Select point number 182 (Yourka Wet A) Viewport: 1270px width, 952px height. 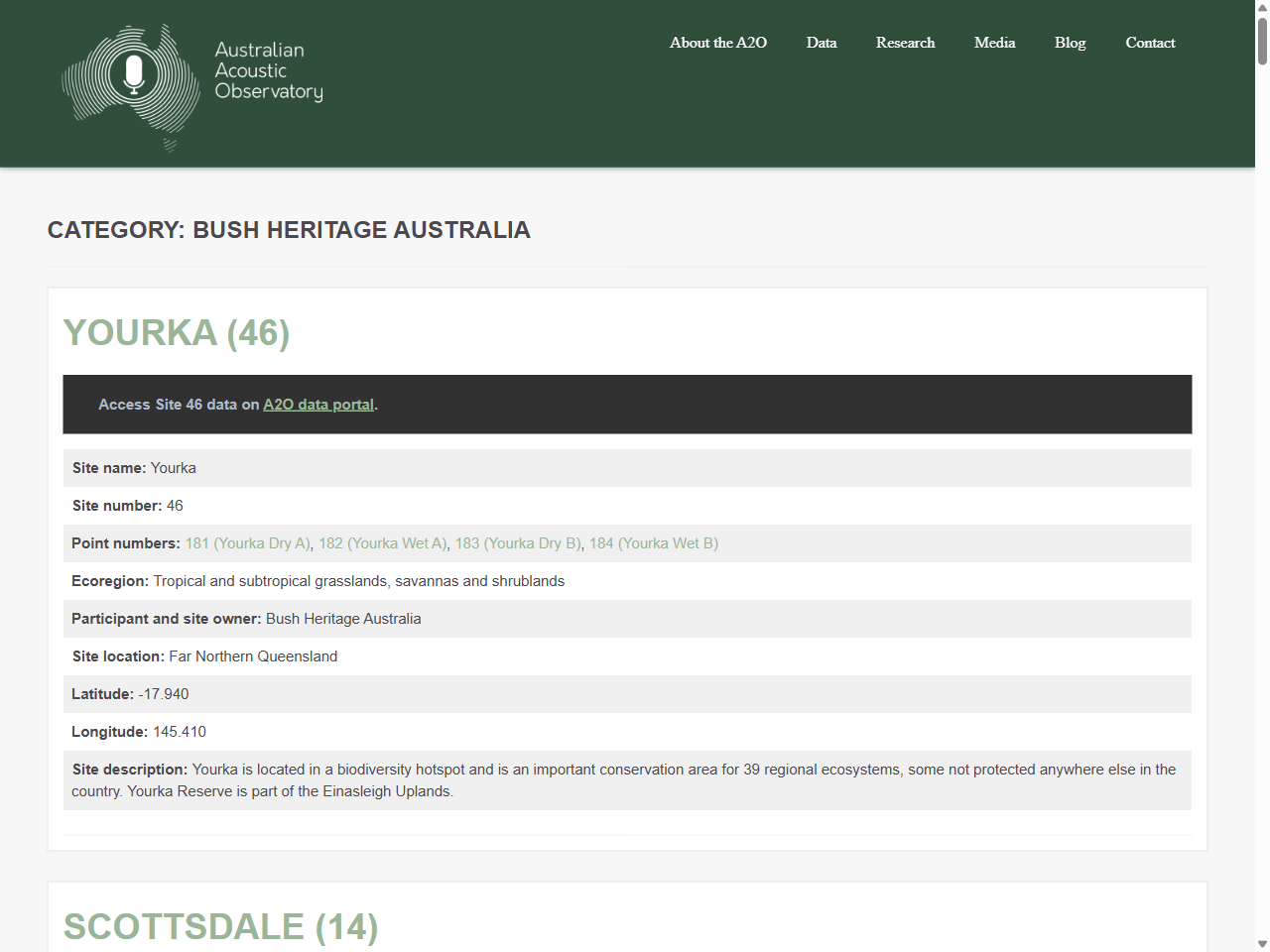point(382,543)
